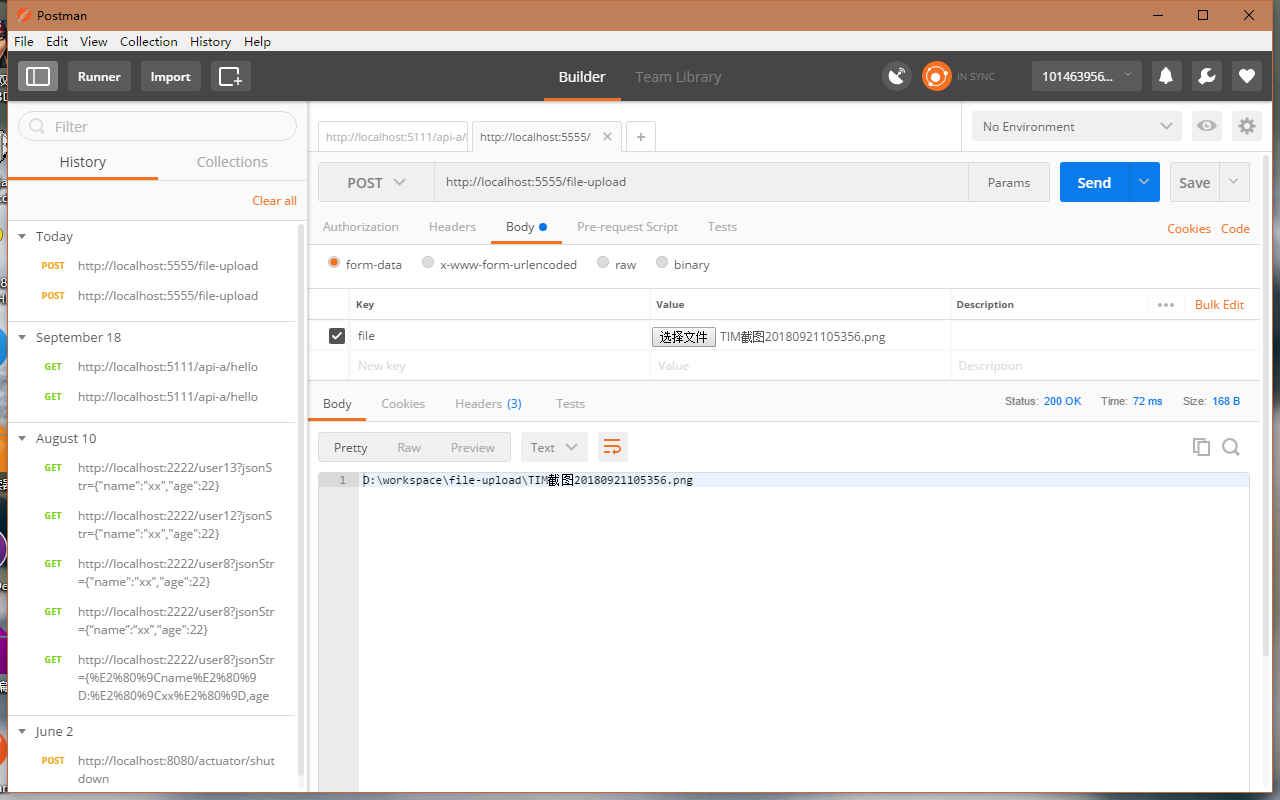The height and width of the screenshot is (800, 1280).
Task: Open response Headers (3) tab
Action: coord(488,404)
